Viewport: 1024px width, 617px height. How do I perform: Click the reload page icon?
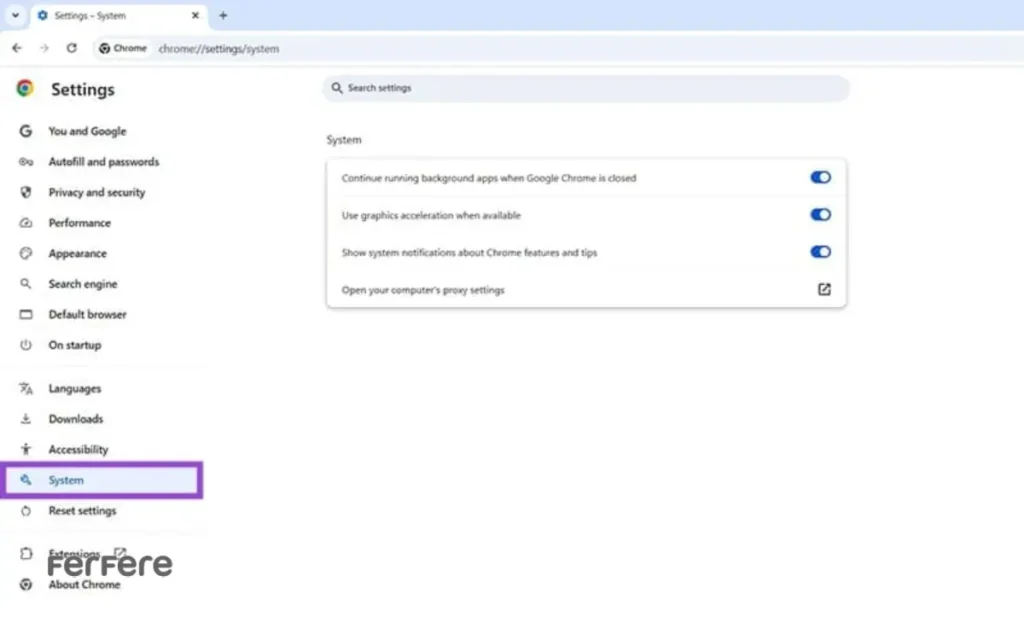click(72, 48)
